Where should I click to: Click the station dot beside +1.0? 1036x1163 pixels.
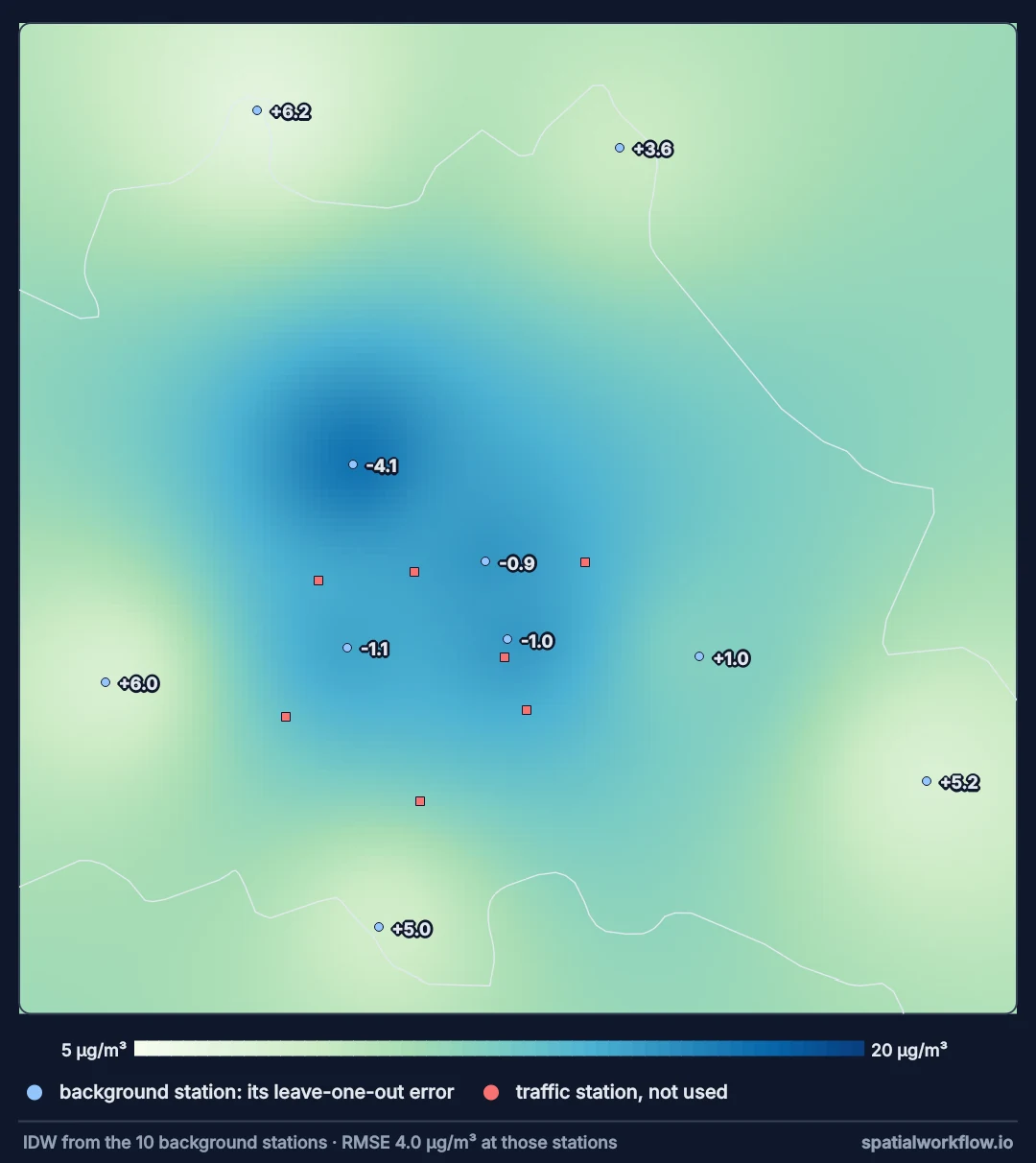click(699, 656)
